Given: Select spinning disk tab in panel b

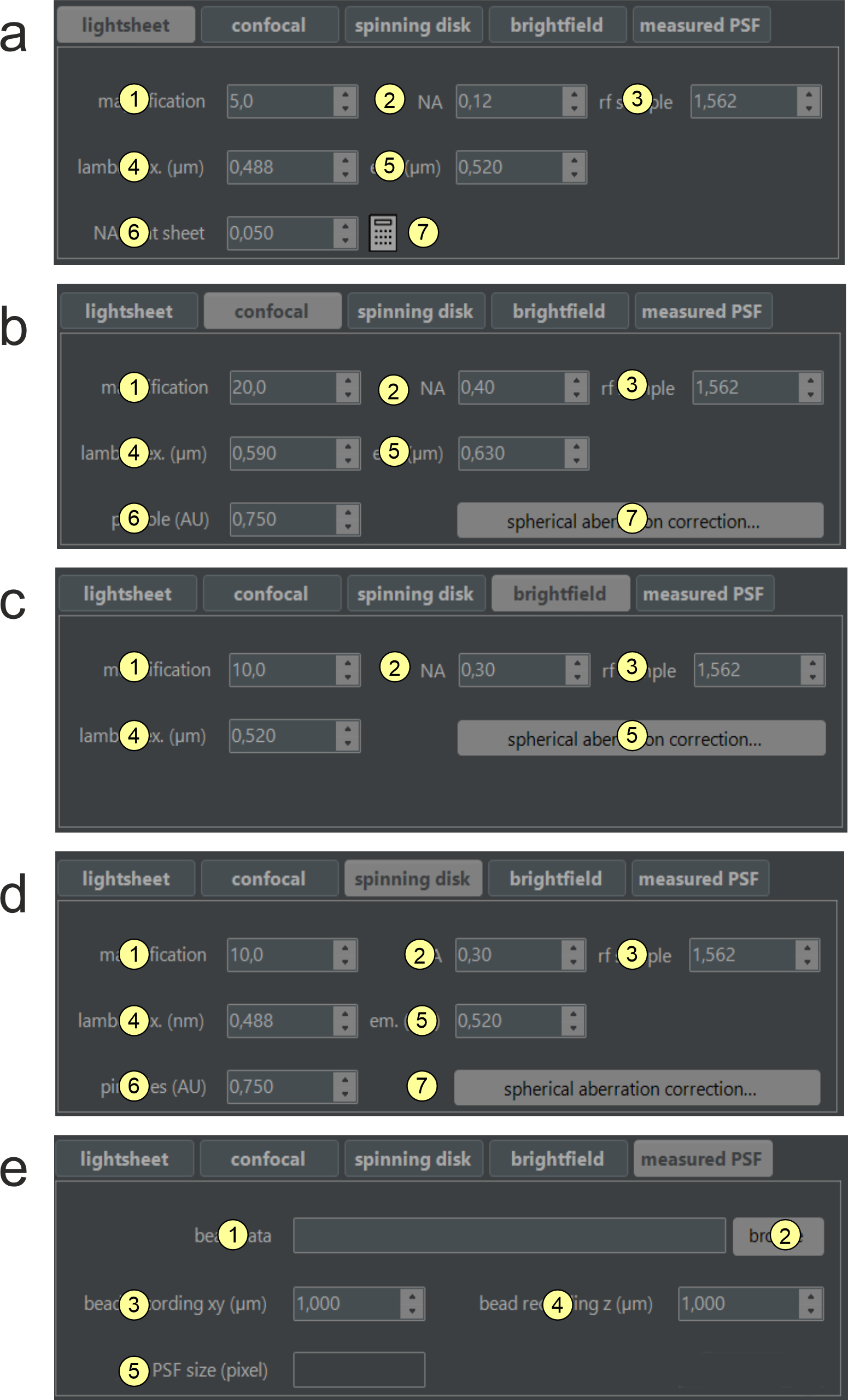Looking at the screenshot, I should pos(416,311).
